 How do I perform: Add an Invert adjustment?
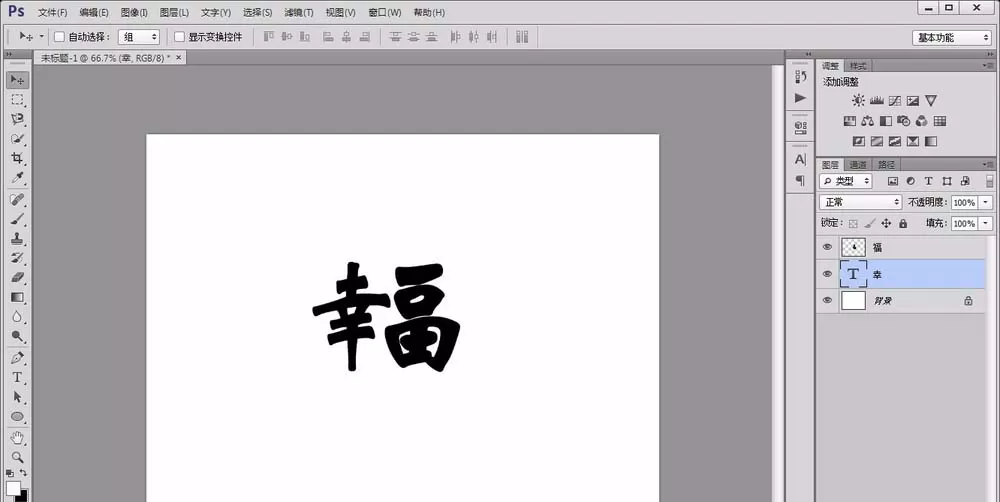858,142
